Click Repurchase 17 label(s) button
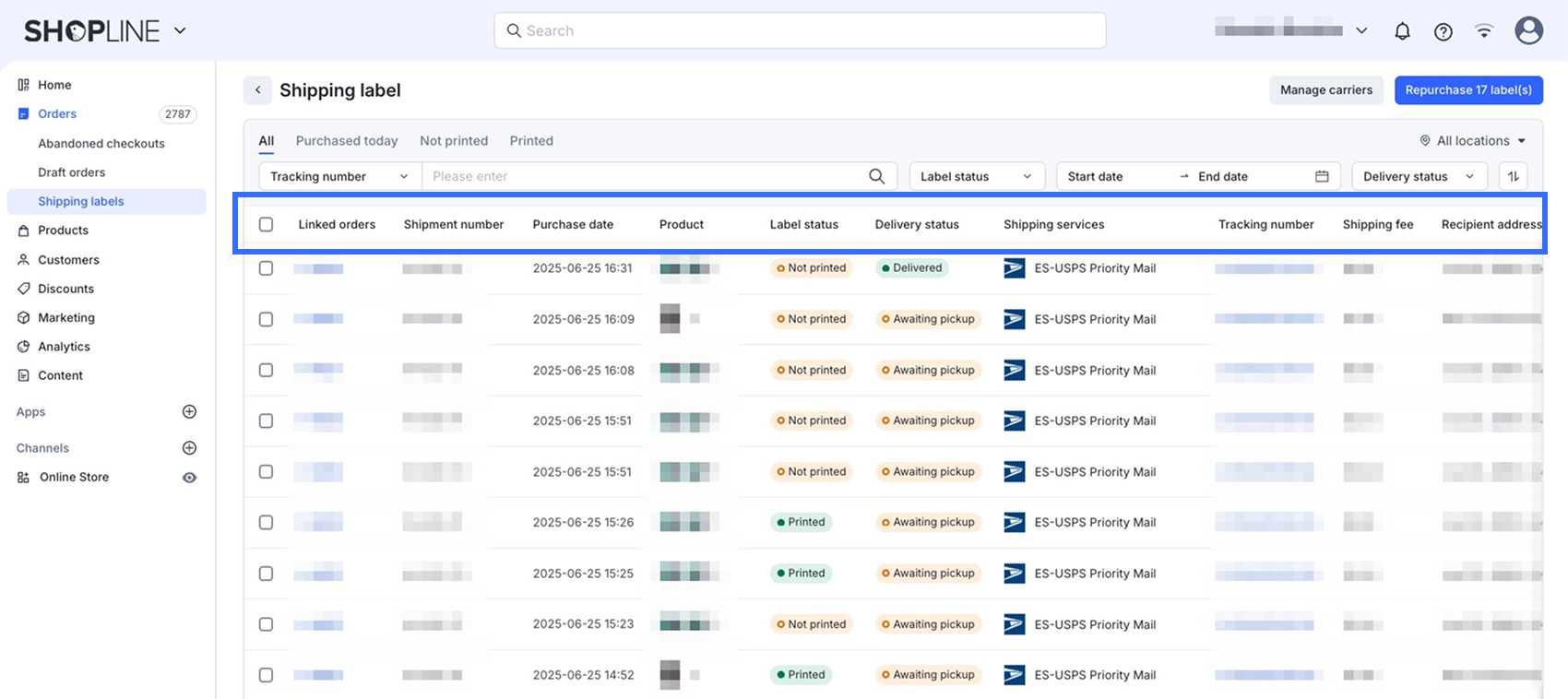Screen dimensions: 1568x699 coord(1468,90)
